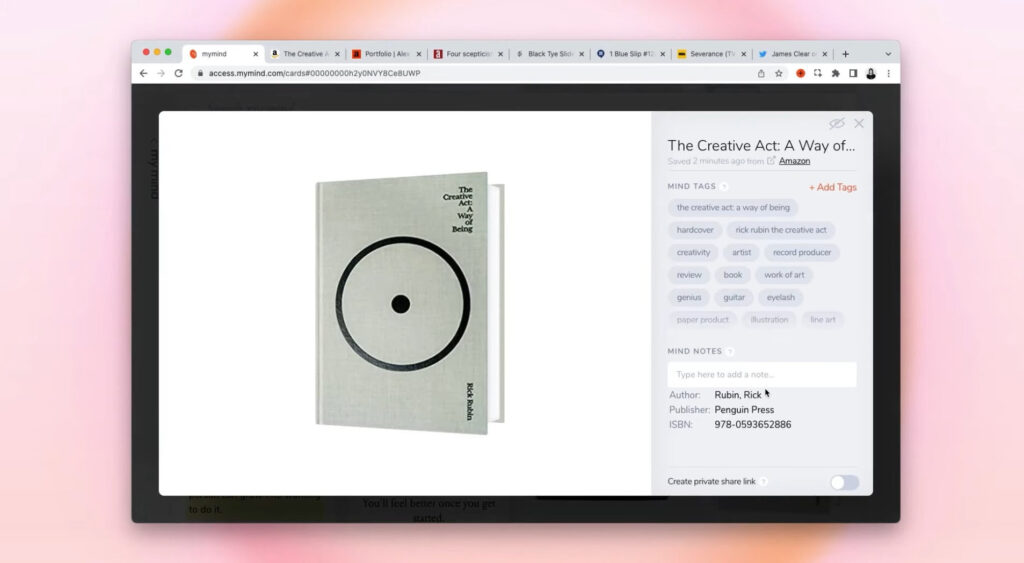Select the 'rick rubin the creative act' tag
This screenshot has height=563, width=1024.
tap(780, 230)
